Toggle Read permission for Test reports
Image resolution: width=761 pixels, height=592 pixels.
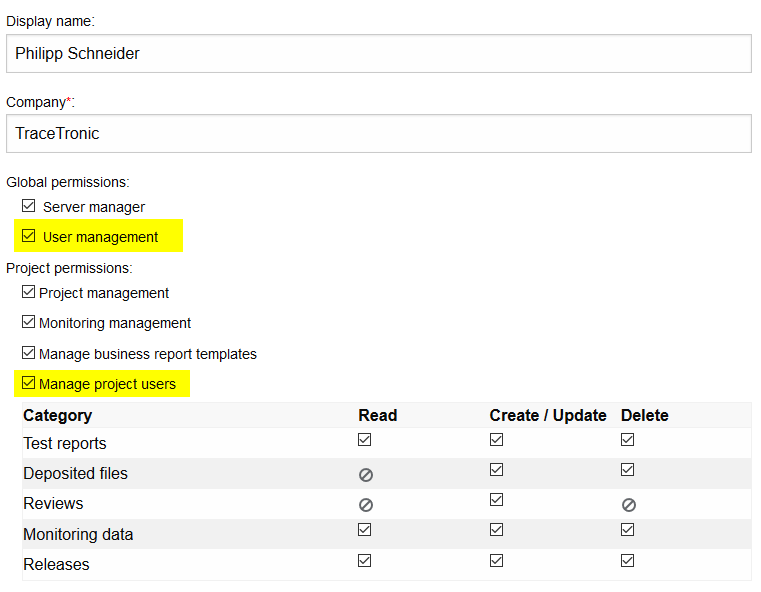tap(364, 440)
